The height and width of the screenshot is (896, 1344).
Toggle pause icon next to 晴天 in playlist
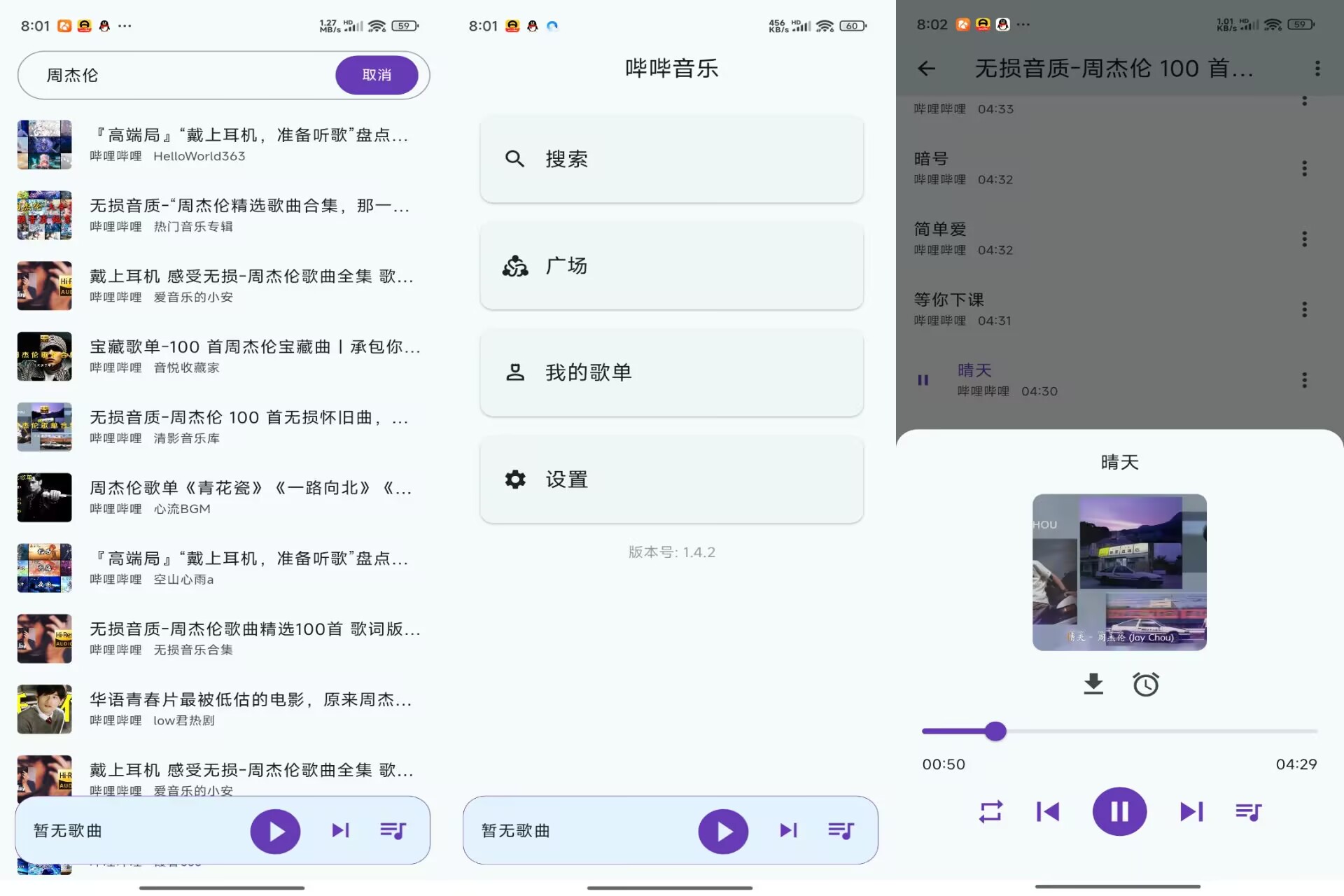point(923,380)
